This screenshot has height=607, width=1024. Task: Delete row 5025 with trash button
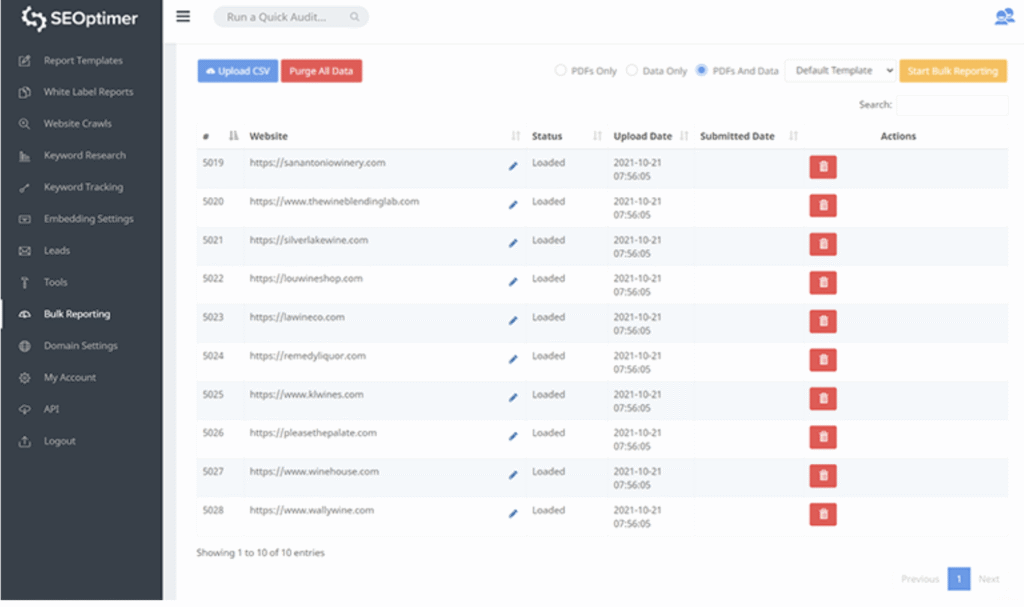click(823, 398)
